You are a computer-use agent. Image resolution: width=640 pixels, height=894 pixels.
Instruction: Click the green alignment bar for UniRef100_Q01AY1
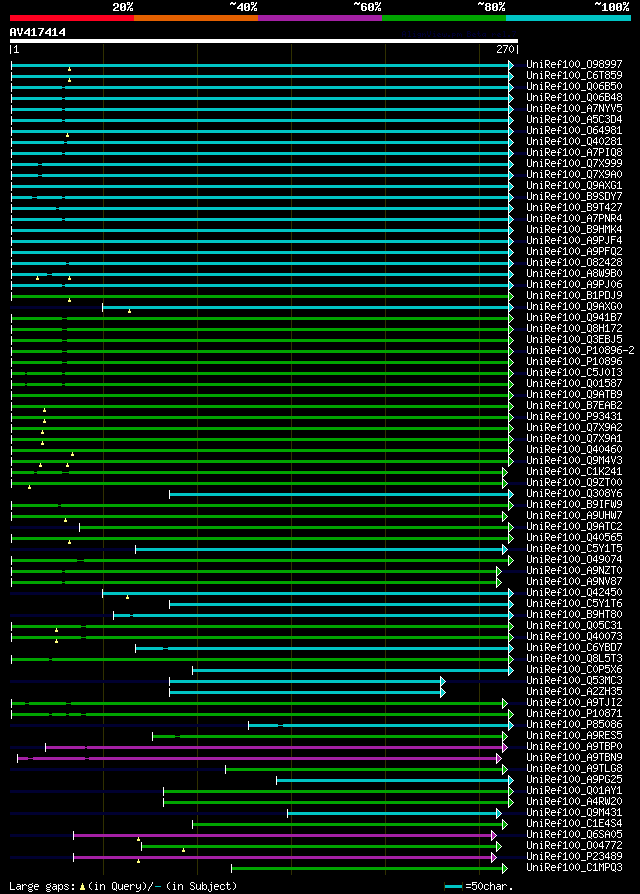(339, 791)
